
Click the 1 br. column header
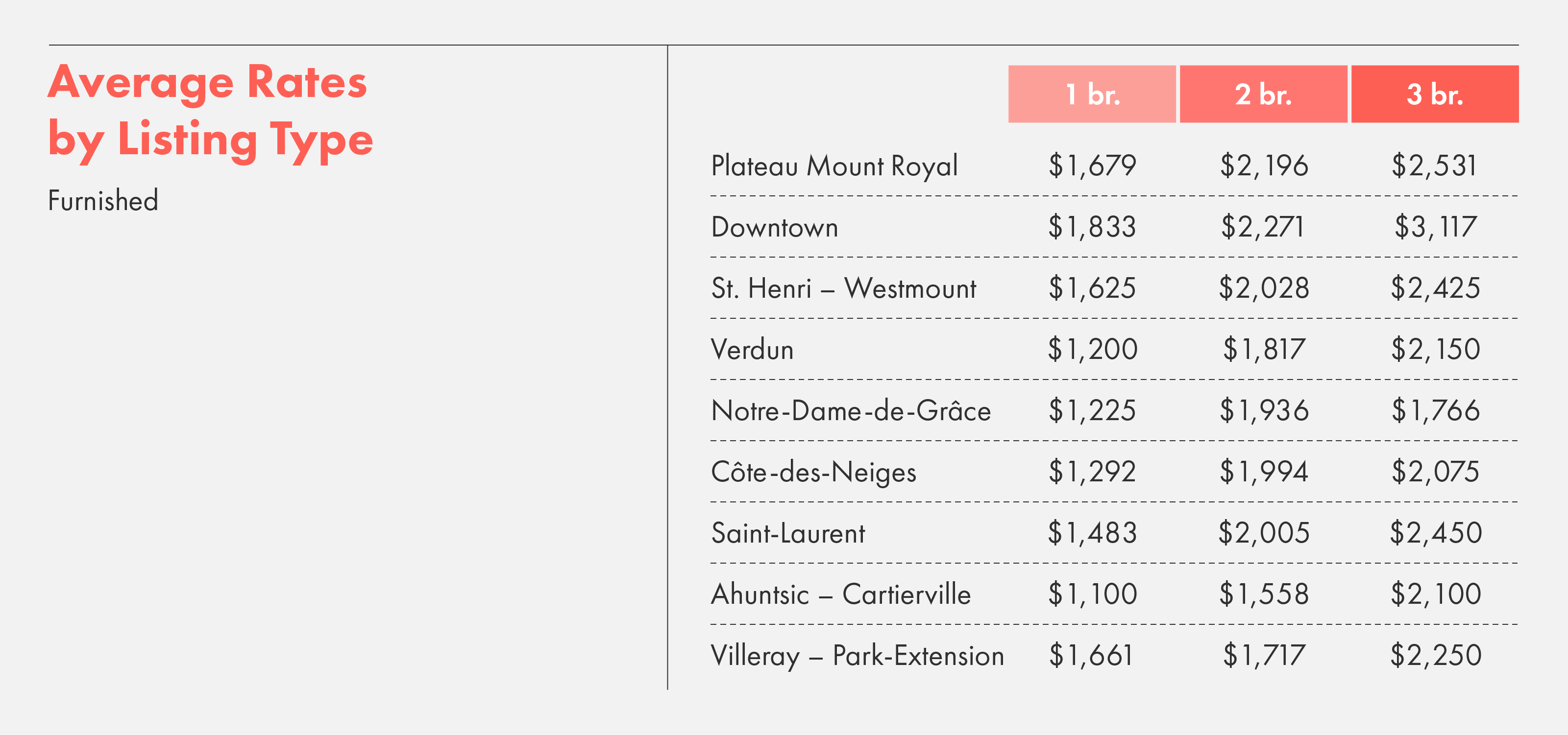click(1092, 95)
